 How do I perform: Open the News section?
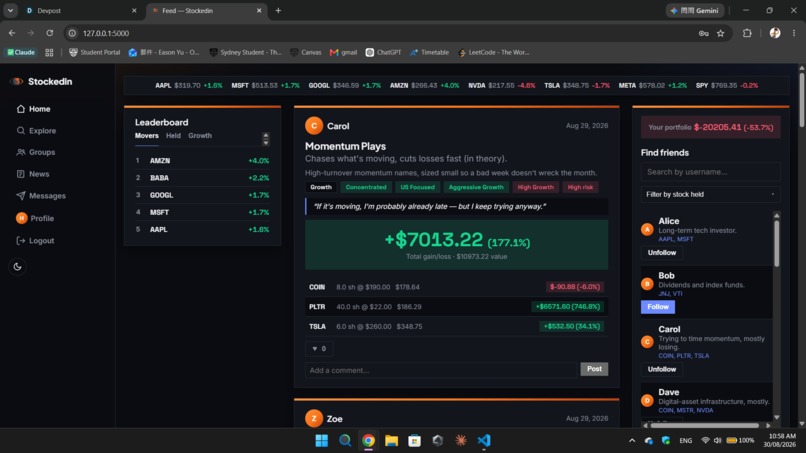pyautogui.click(x=33, y=174)
